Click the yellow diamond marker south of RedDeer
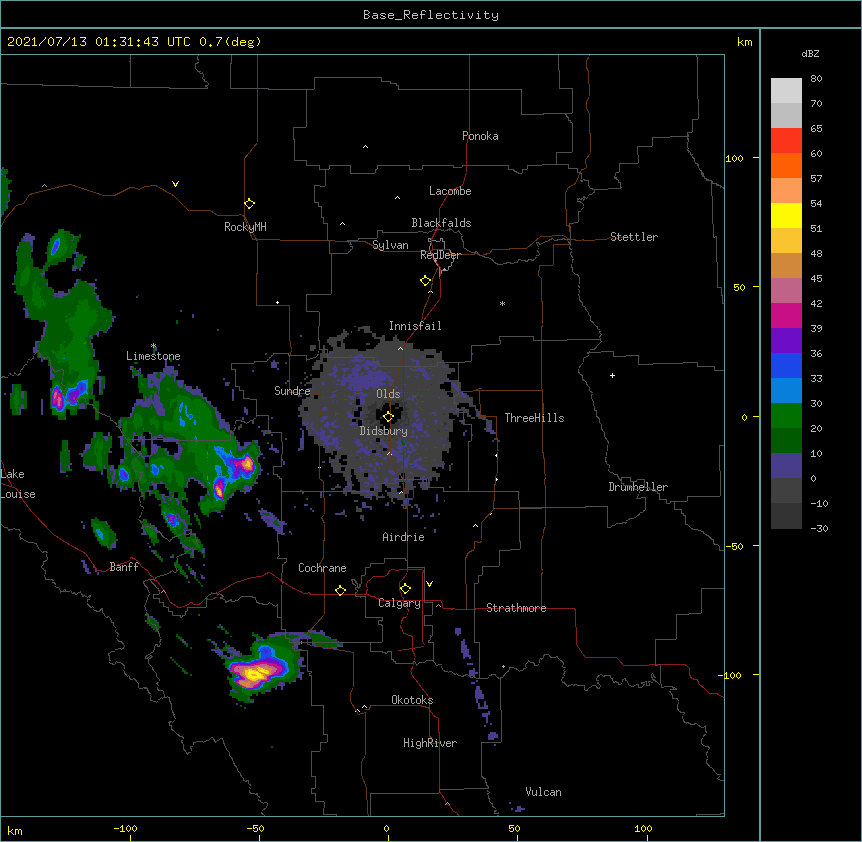This screenshot has height=842, width=862. click(x=425, y=281)
